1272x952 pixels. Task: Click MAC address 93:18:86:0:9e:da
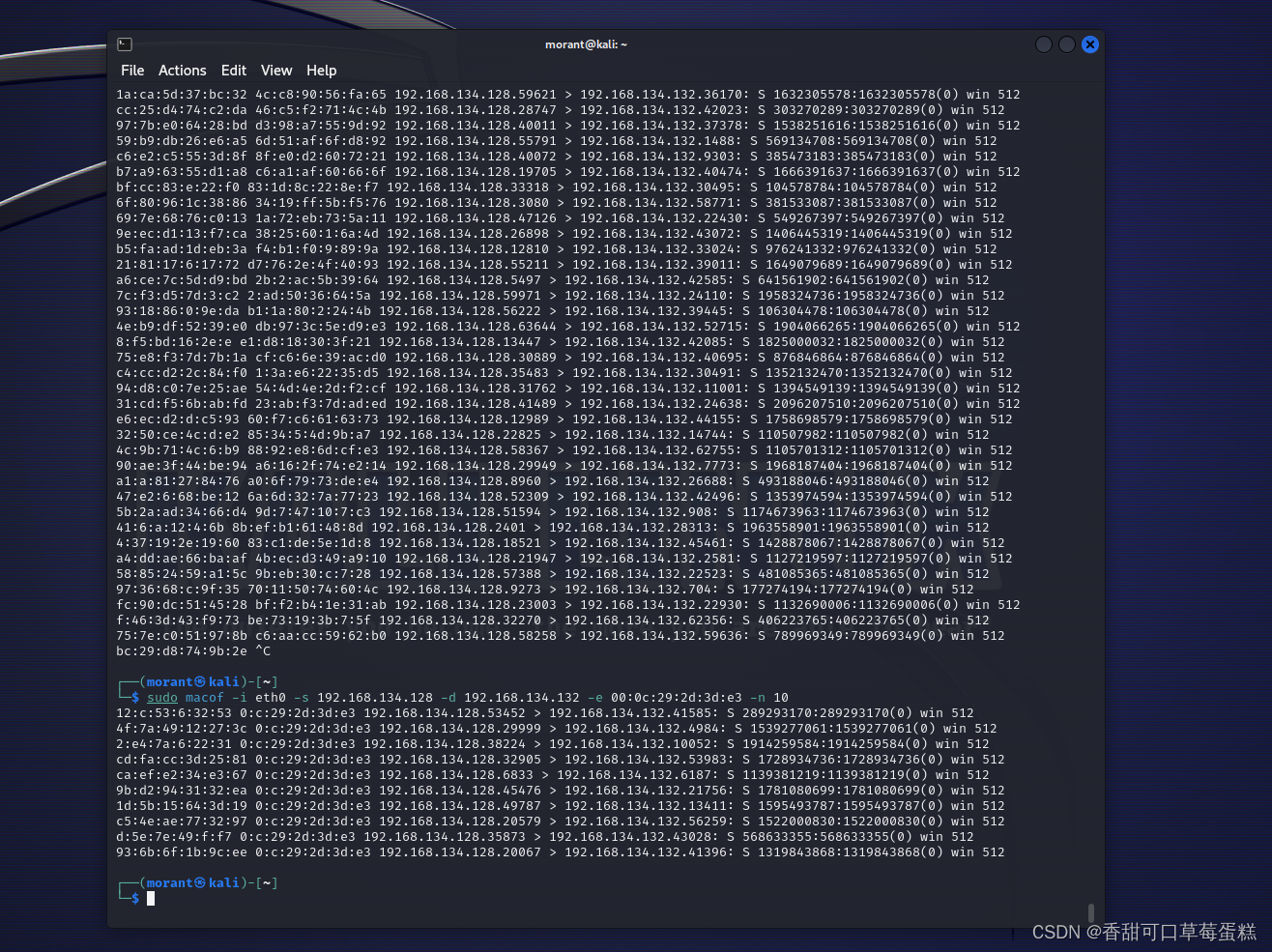[x=178, y=311]
